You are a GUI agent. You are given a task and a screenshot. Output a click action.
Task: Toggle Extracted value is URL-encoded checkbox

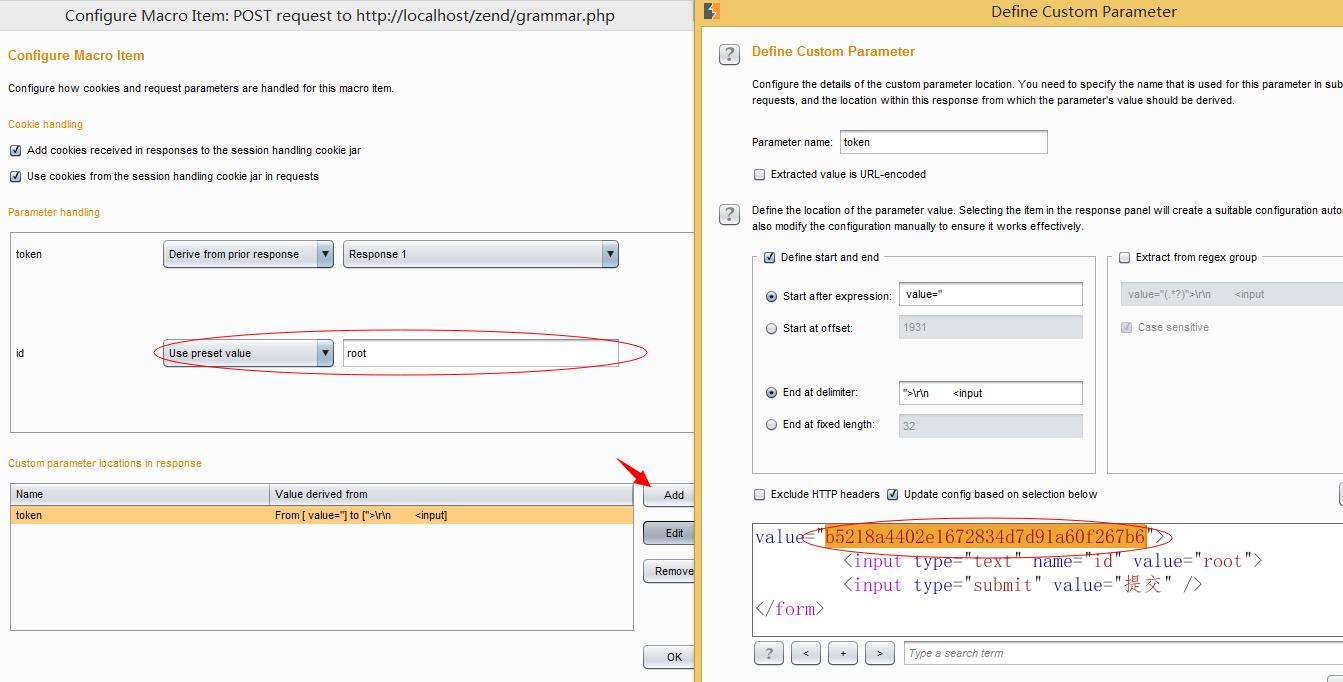(760, 174)
